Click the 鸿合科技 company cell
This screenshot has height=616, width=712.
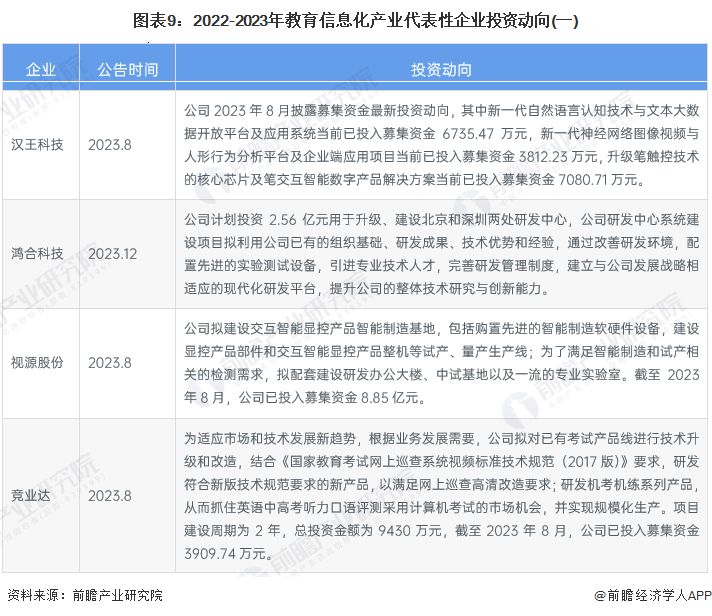(37, 254)
